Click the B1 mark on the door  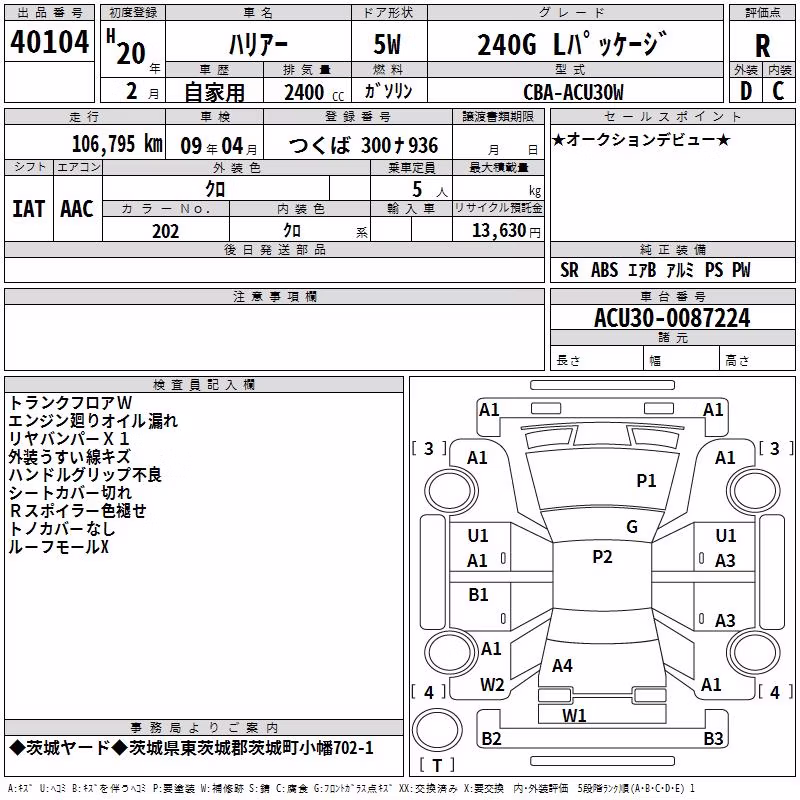[478, 594]
